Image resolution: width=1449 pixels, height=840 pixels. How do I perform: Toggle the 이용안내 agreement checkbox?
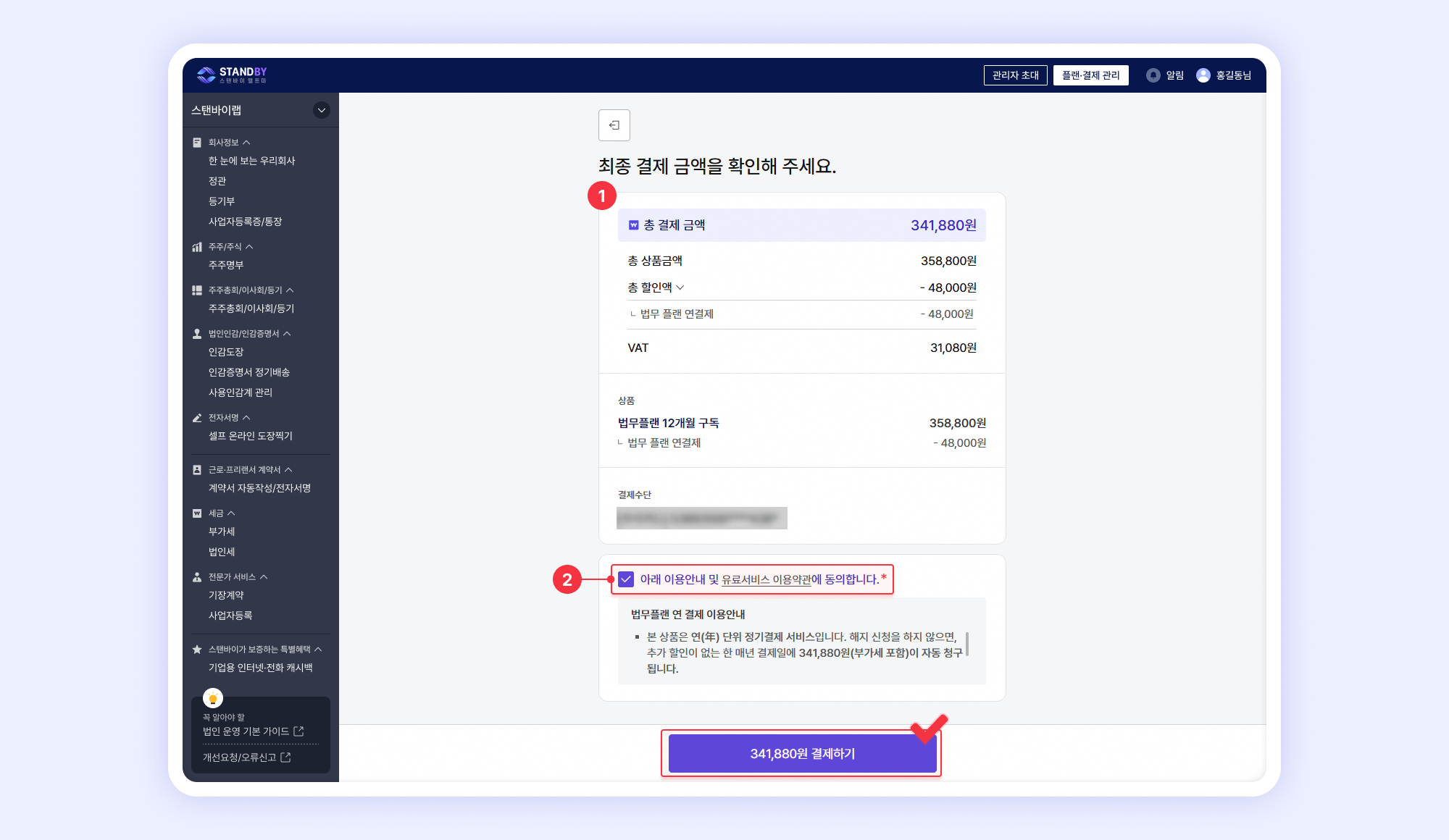pyautogui.click(x=627, y=579)
